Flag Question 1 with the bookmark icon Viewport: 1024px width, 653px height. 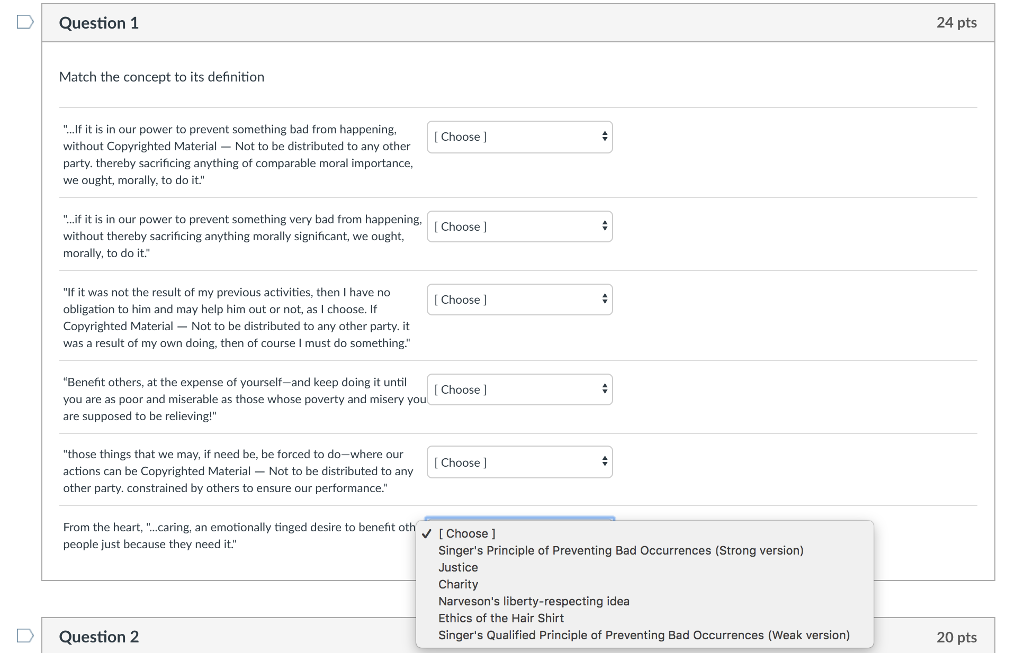pyautogui.click(x=25, y=23)
